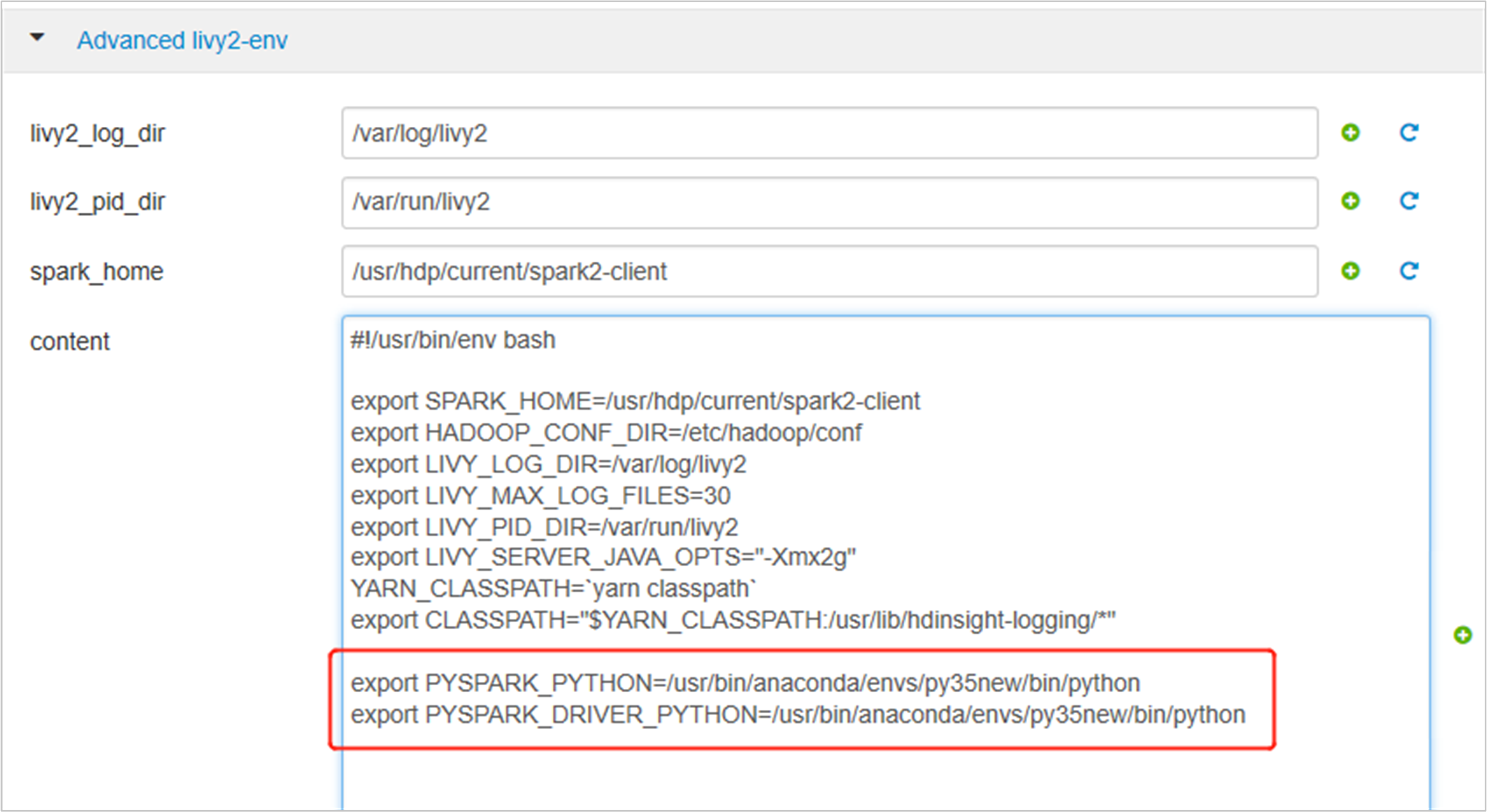The image size is (1487, 812).
Task: Click green plus icon beside spark_home
Action: click(1350, 271)
